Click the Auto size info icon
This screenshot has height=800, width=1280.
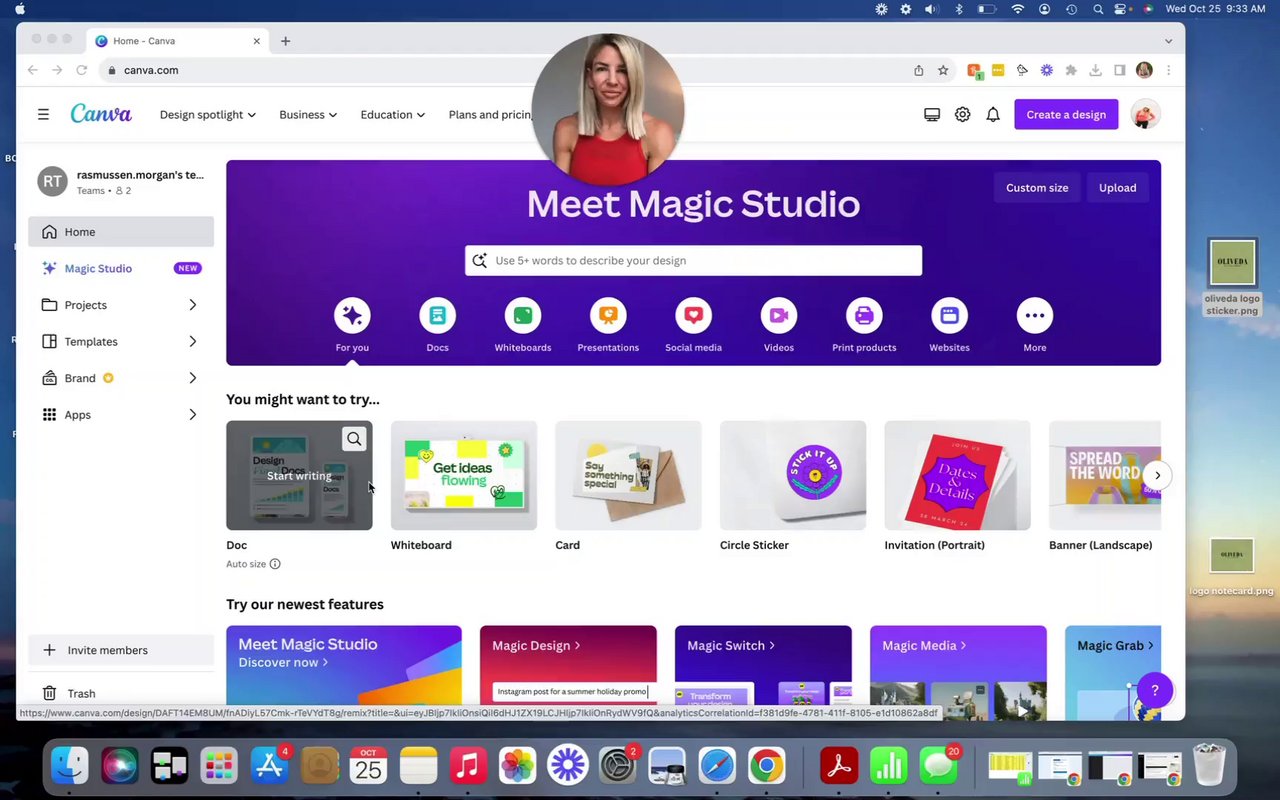275,564
